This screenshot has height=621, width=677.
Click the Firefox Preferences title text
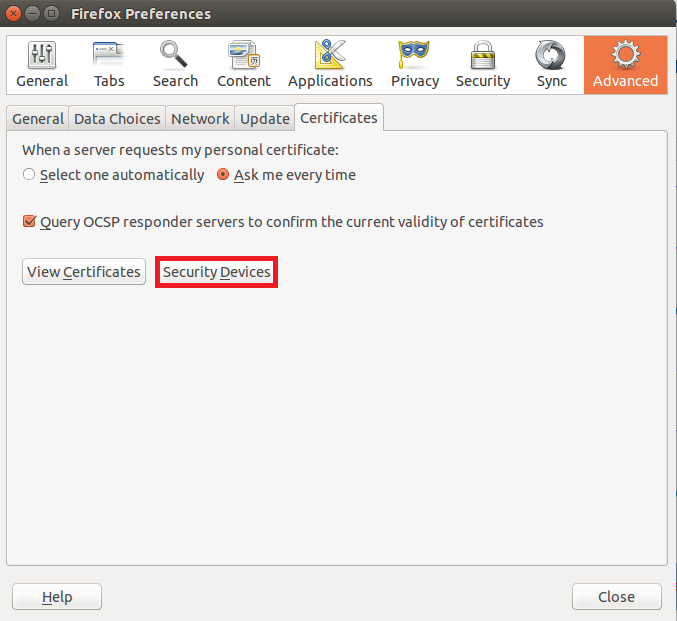coord(141,14)
